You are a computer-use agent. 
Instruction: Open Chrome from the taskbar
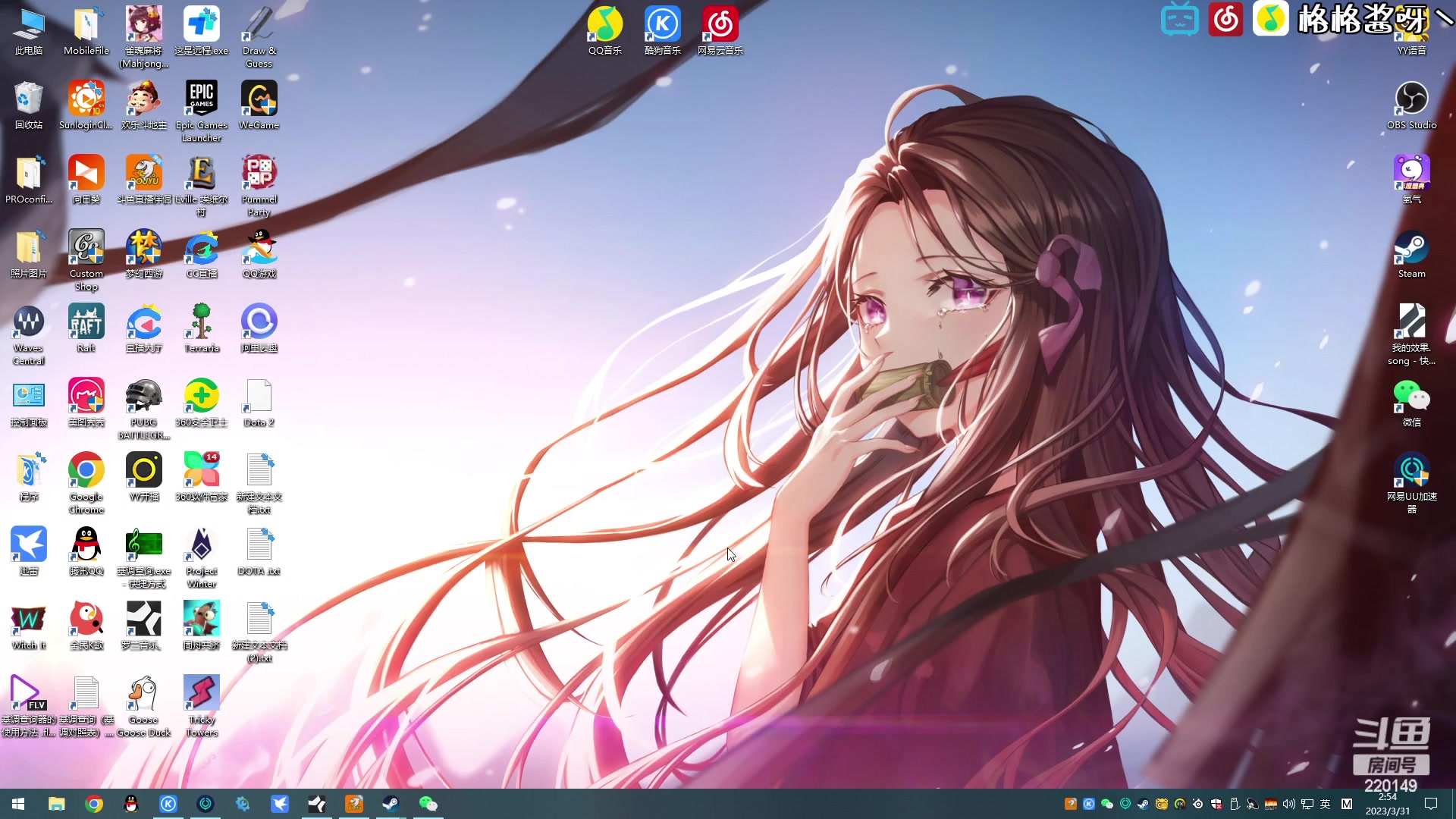[x=94, y=804]
